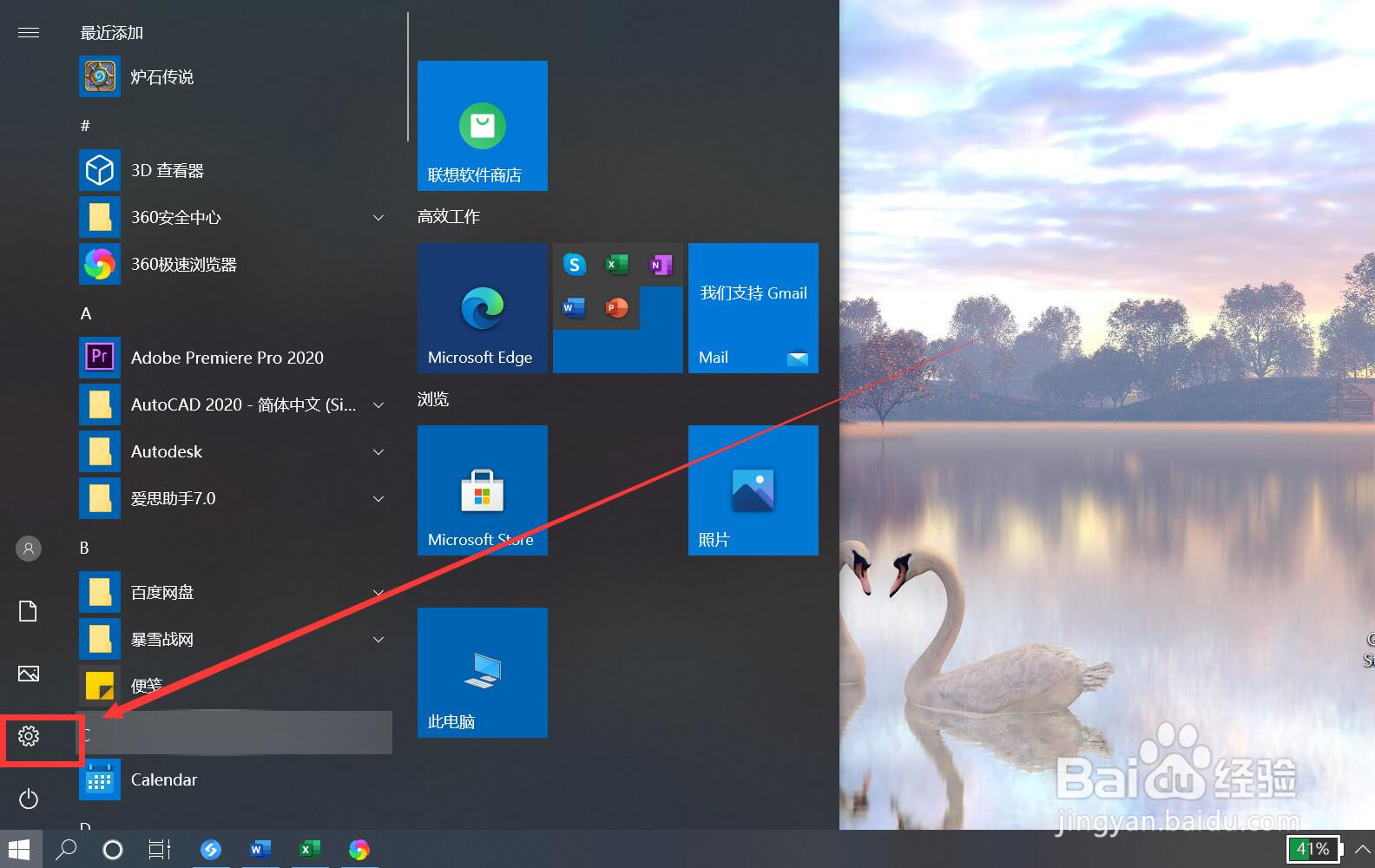The width and height of the screenshot is (1375, 868).
Task: Open taskbar search magnifier
Action: pyautogui.click(x=66, y=849)
